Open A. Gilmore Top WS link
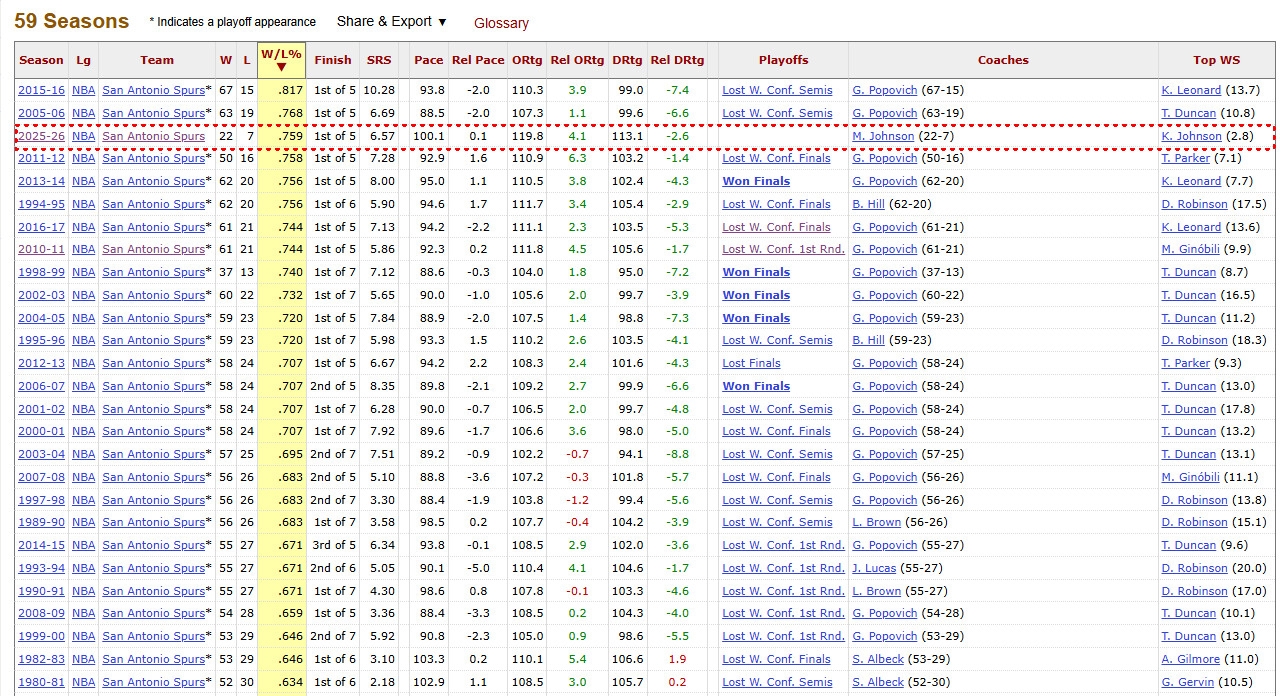1286x696 pixels. 1191,659
